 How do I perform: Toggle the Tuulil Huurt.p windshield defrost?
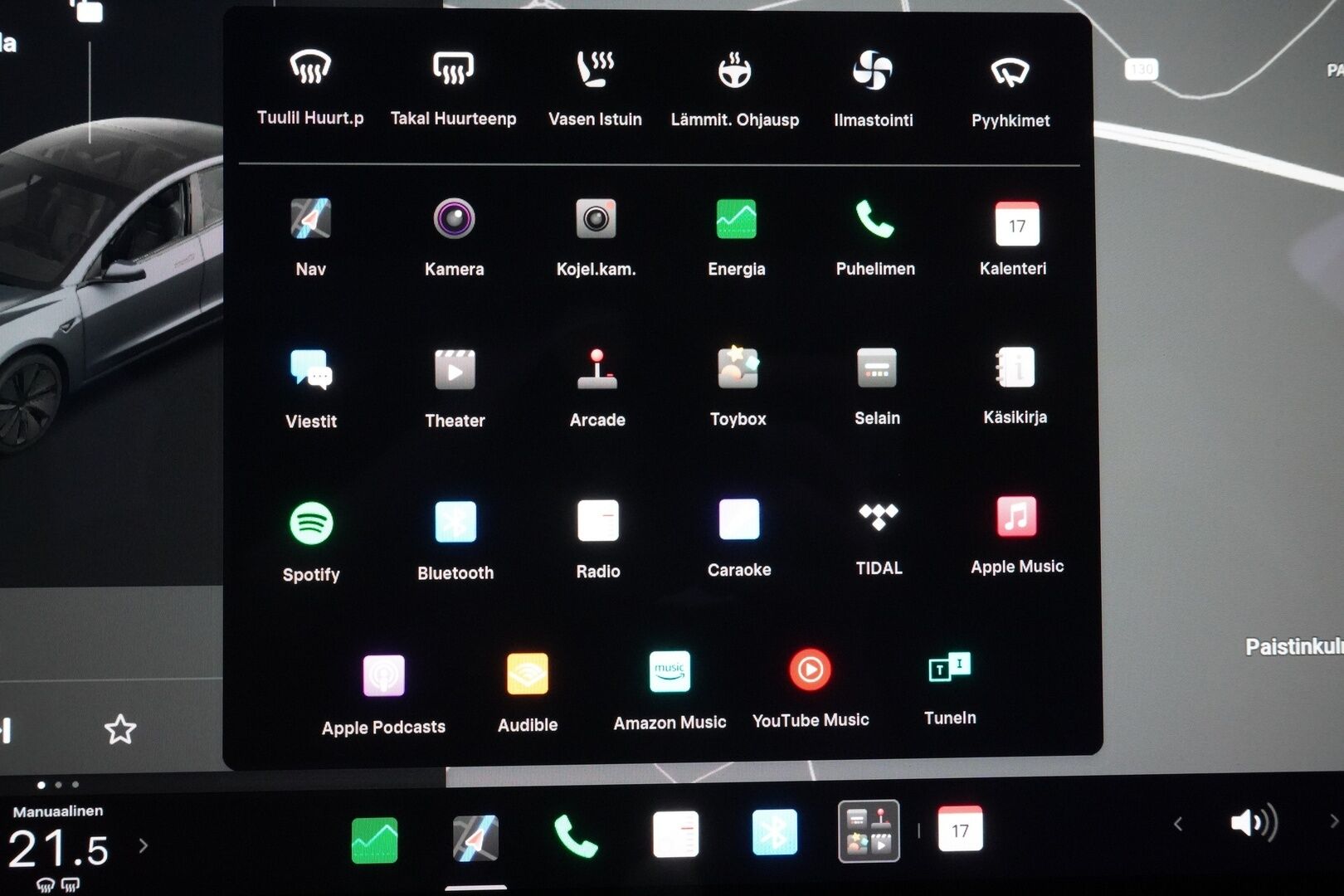click(310, 86)
